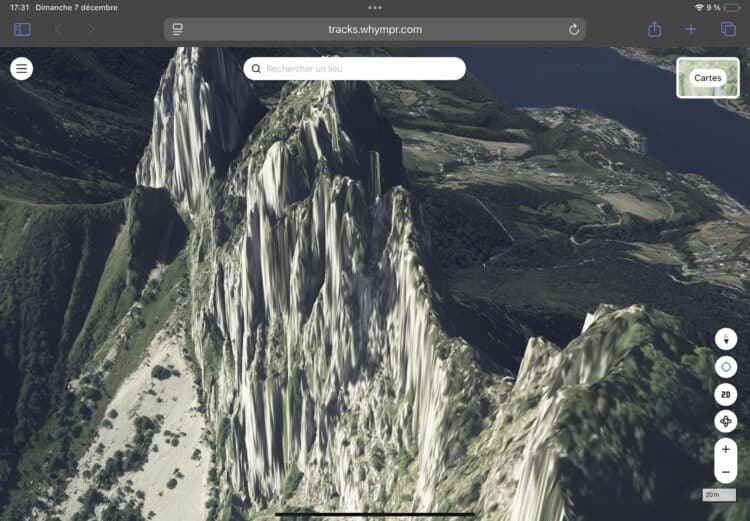Screen dimensions: 750x521
Task: Center map on my current location
Action: [x=726, y=367]
